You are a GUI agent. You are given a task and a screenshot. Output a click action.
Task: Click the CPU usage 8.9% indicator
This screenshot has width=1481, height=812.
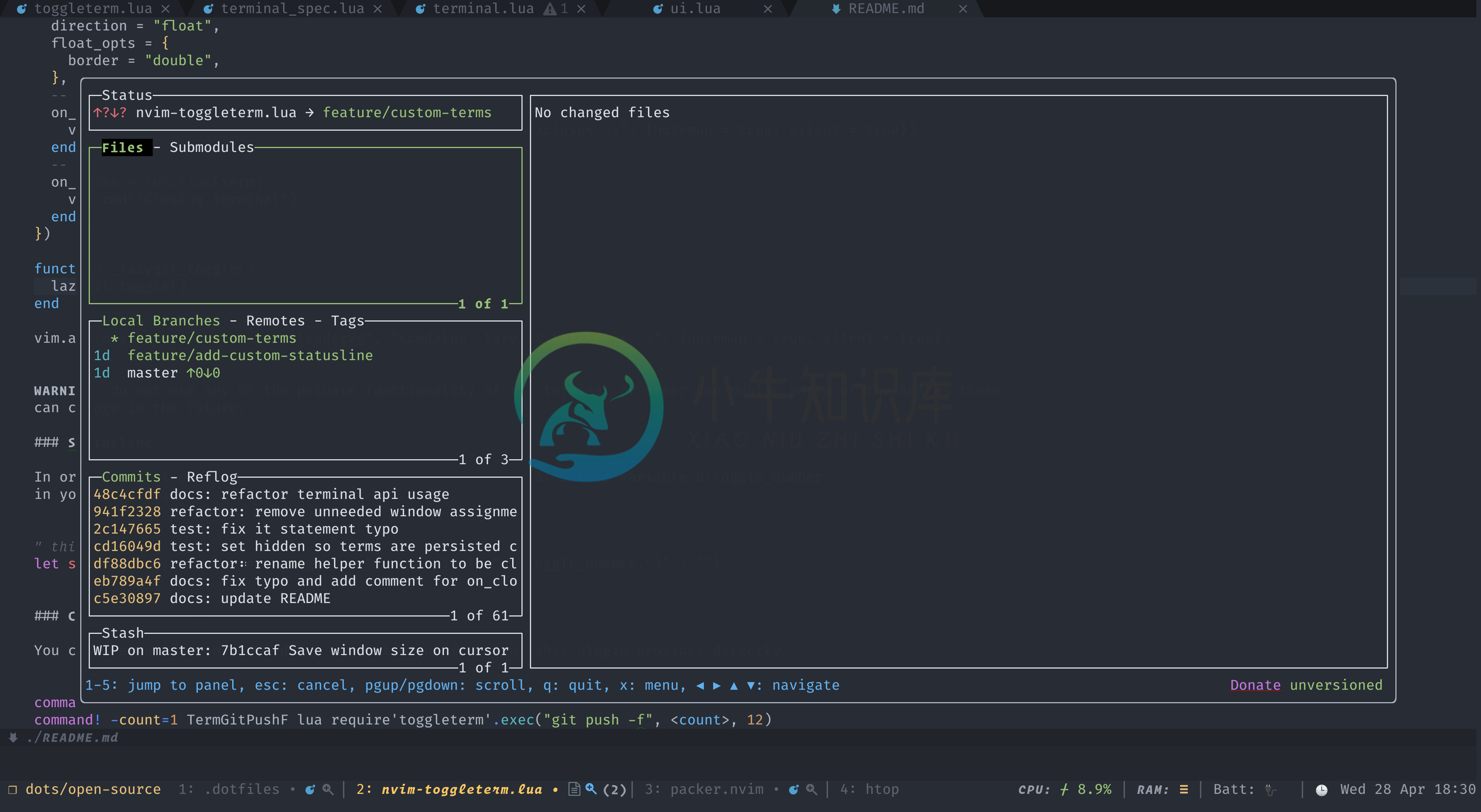(x=1094, y=790)
